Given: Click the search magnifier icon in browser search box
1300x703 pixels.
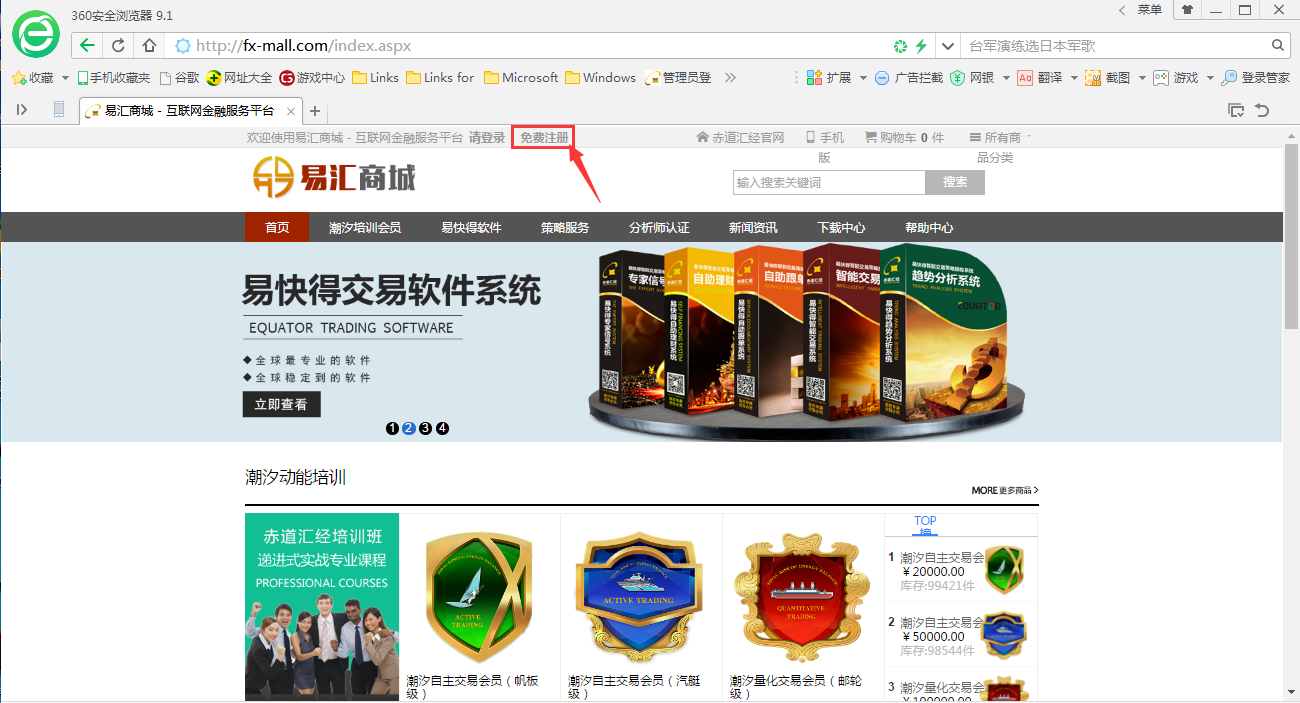Looking at the screenshot, I should [1278, 46].
